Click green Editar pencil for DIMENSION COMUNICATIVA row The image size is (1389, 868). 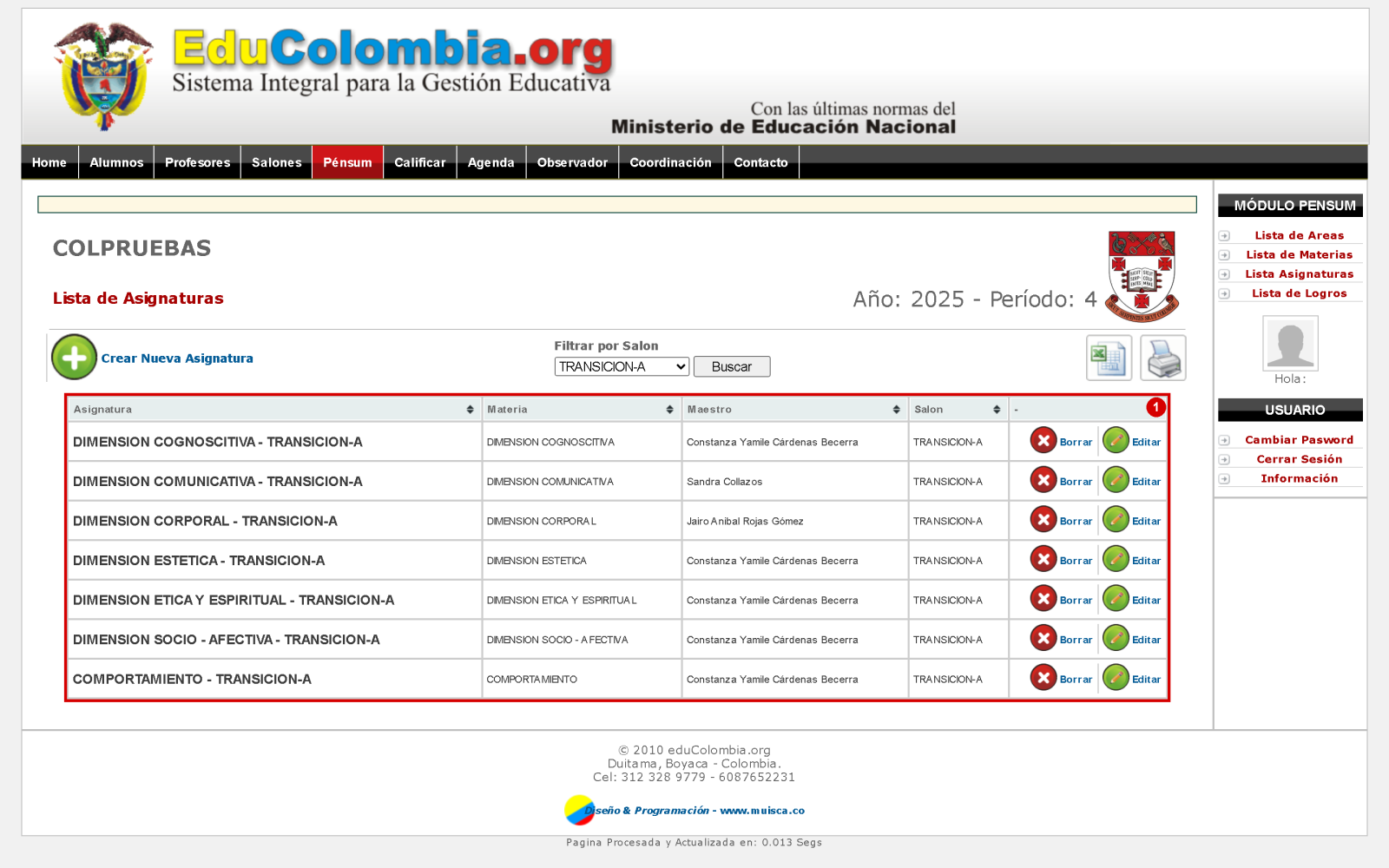point(1116,480)
